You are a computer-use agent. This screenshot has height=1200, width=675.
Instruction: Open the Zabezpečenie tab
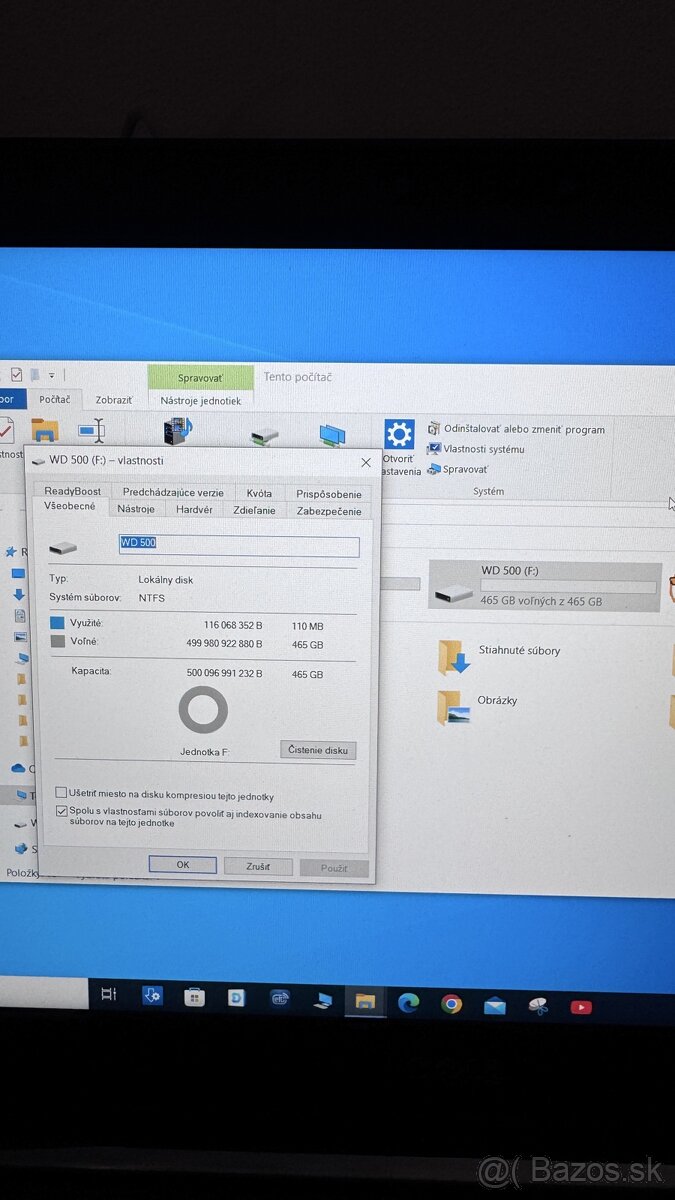point(329,512)
